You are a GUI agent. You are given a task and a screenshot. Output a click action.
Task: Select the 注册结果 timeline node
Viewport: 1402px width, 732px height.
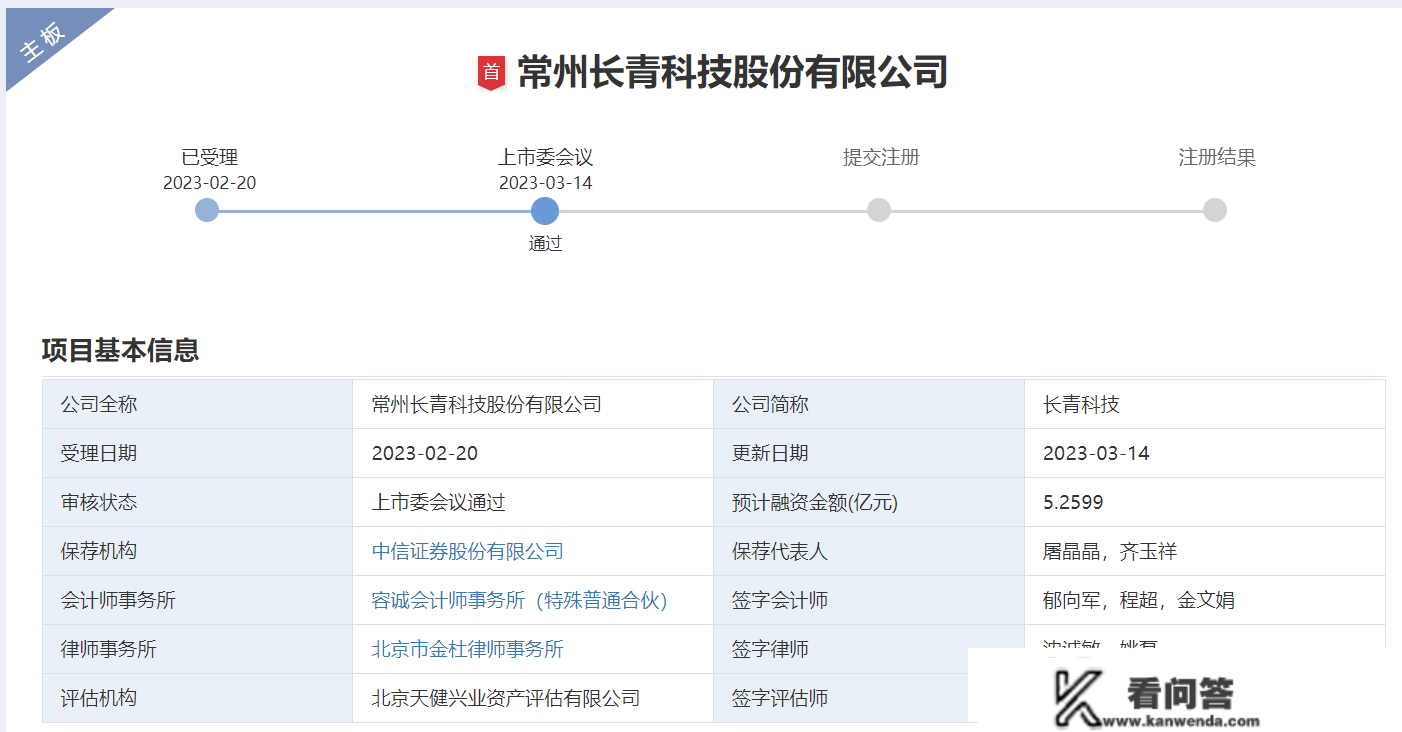(x=1215, y=210)
